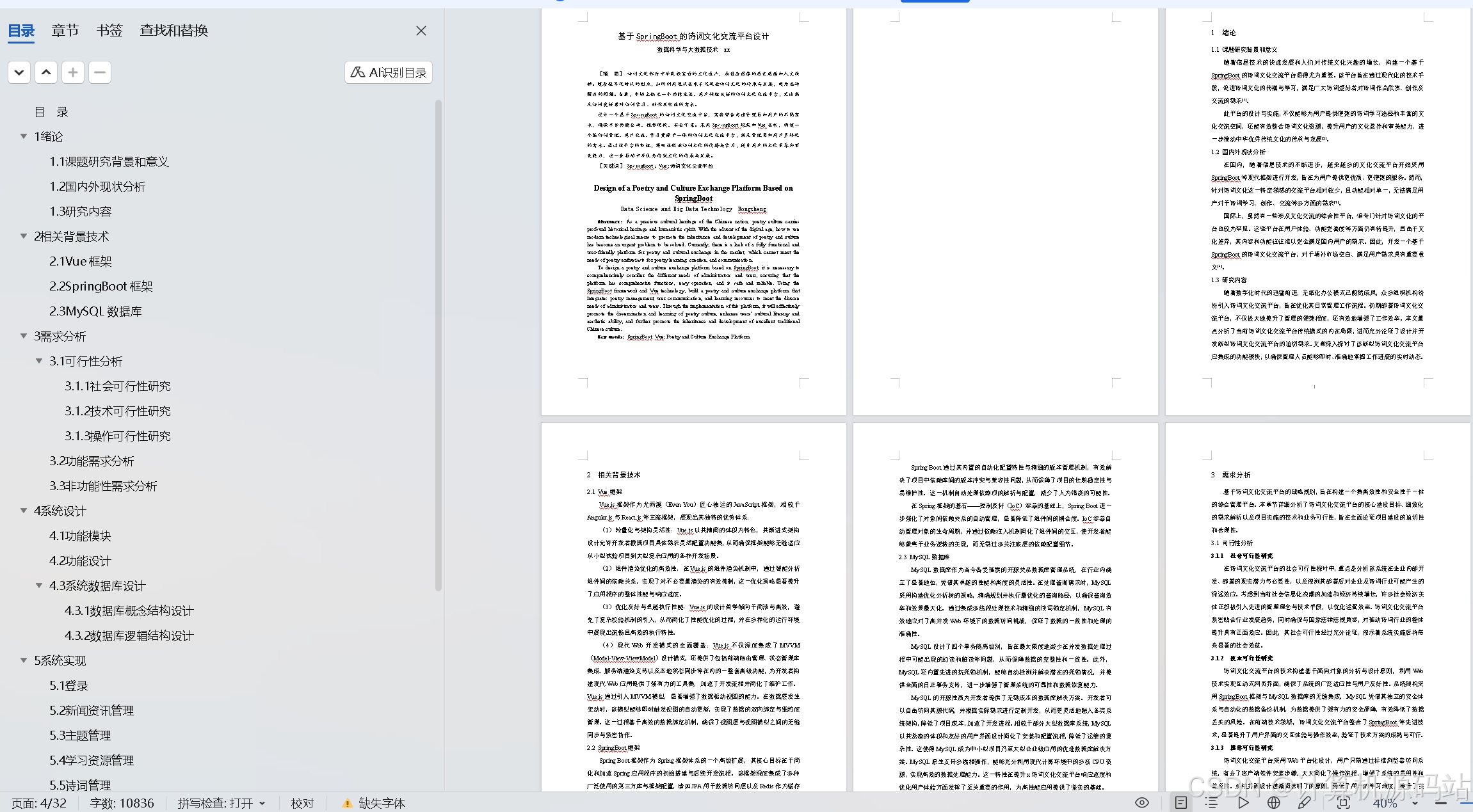1473x812 pixels.
Task: Click the page with 1 绪论 chapter
Action: [1317, 212]
